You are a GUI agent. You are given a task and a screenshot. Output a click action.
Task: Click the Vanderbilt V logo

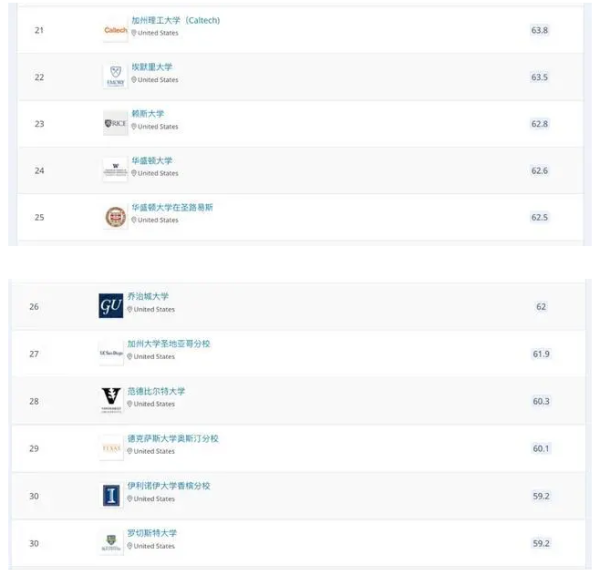pyautogui.click(x=111, y=400)
